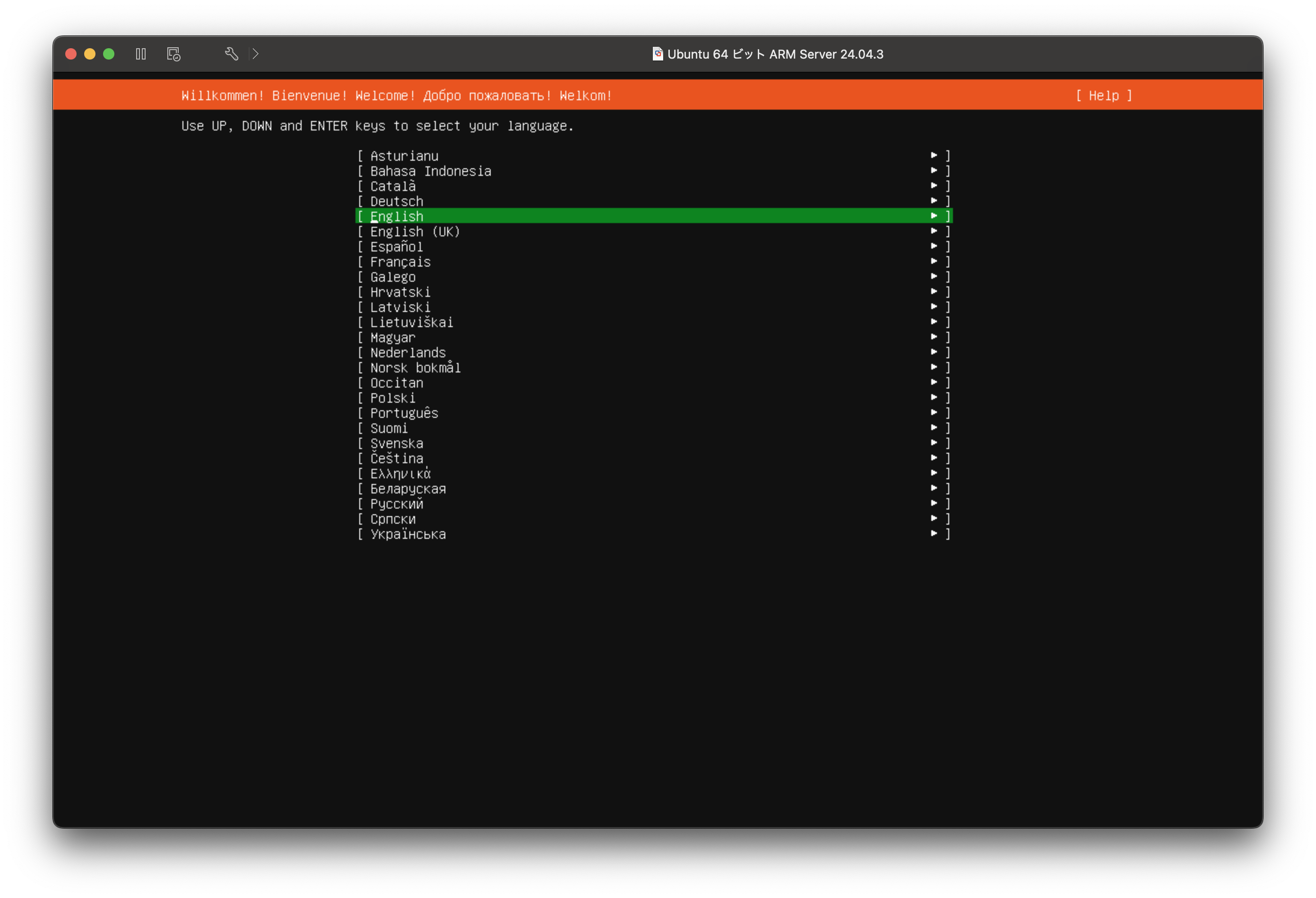
Task: Open virtual machine settings wrench icon
Action: pyautogui.click(x=231, y=54)
